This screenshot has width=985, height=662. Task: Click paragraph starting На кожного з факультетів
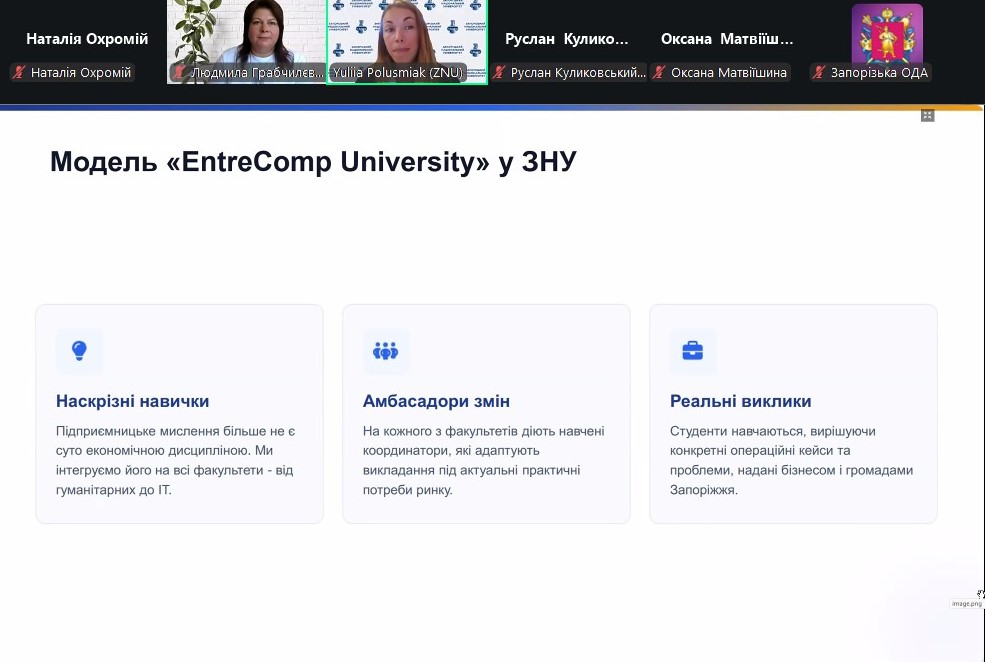click(483, 460)
